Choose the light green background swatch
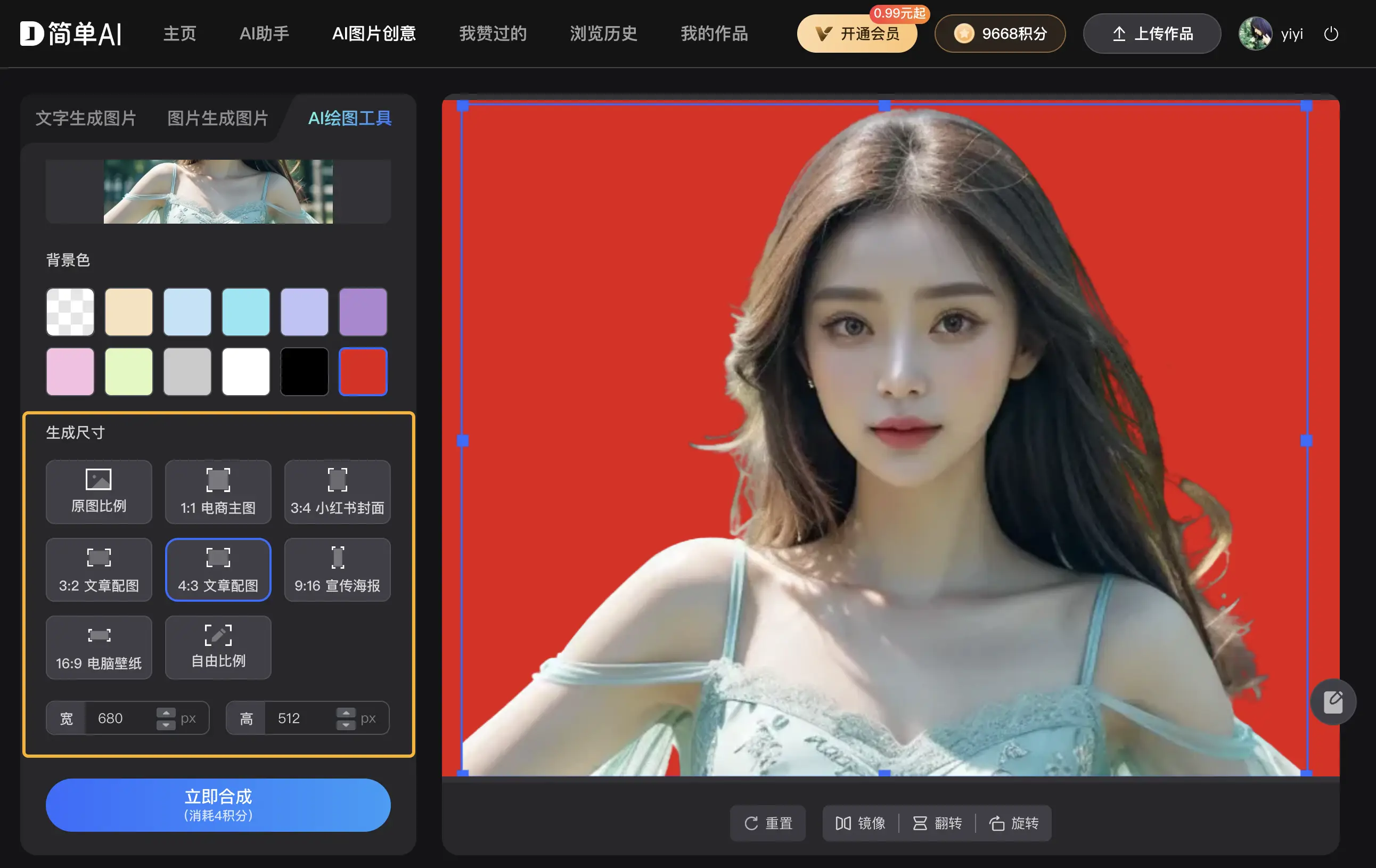The width and height of the screenshot is (1376, 868). (x=128, y=371)
